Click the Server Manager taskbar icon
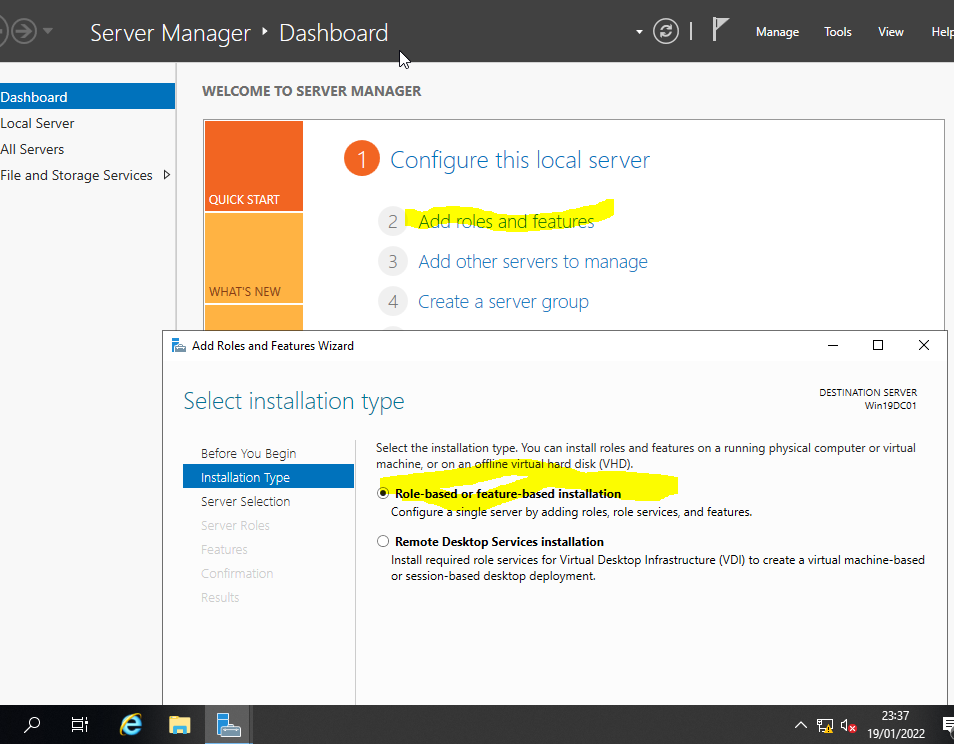Screen dimensions: 954x744 click(x=228, y=725)
